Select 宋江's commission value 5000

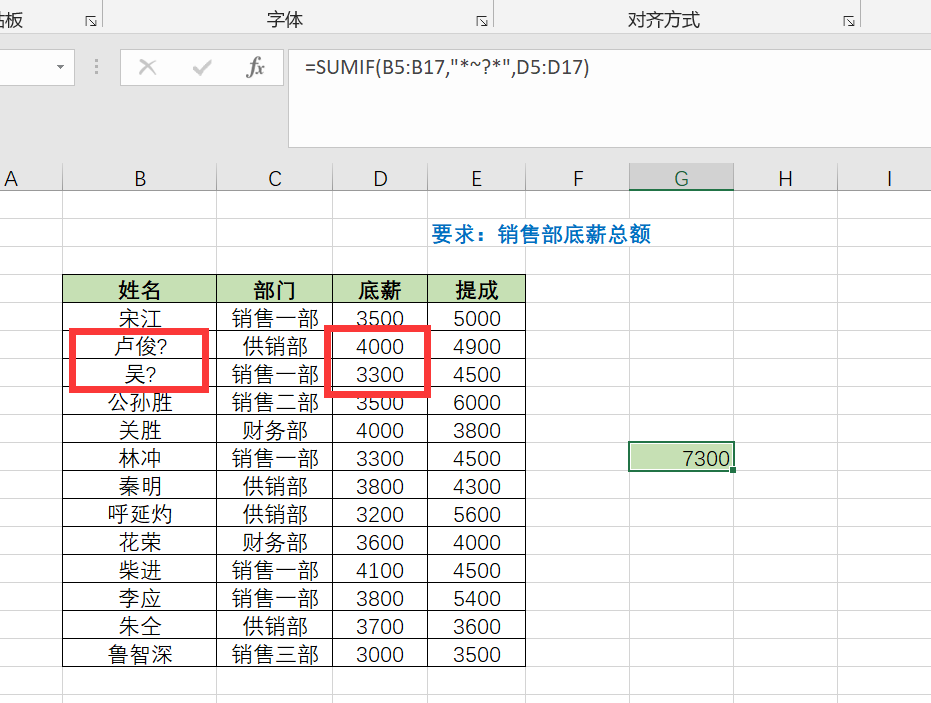476,317
